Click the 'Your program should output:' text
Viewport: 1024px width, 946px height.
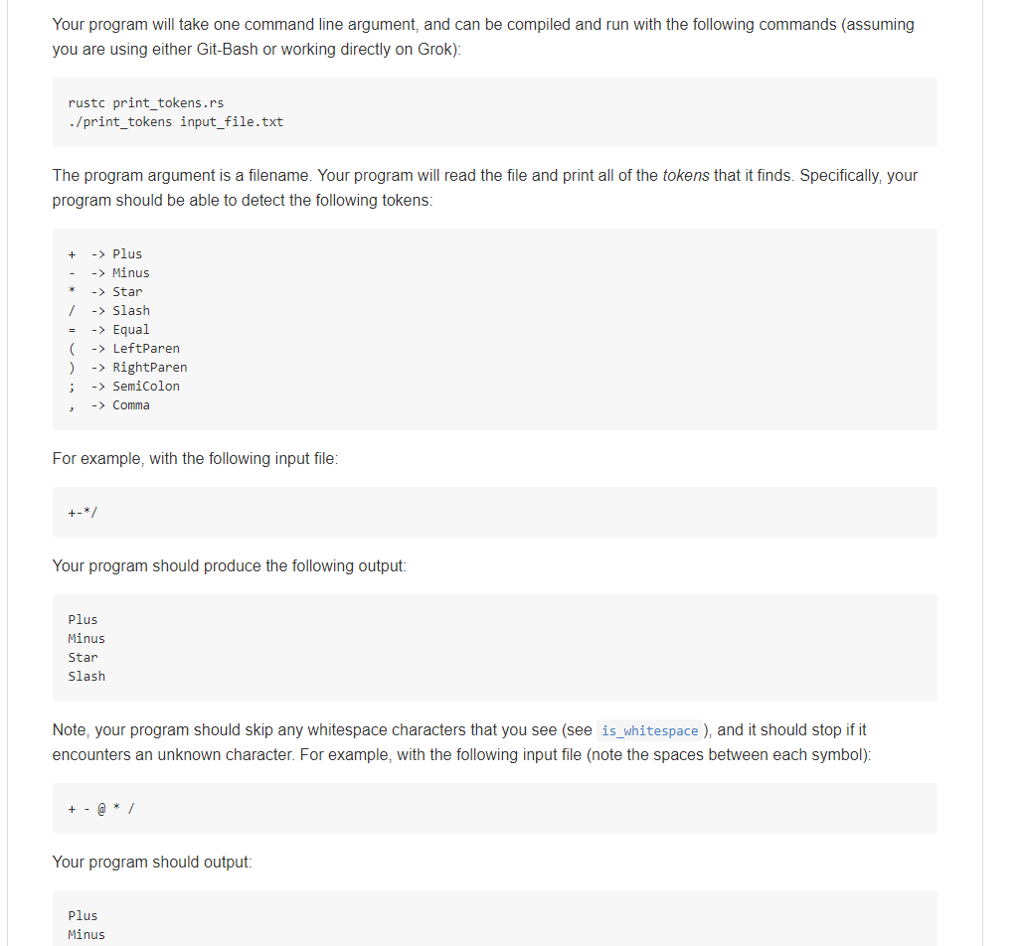tap(152, 862)
